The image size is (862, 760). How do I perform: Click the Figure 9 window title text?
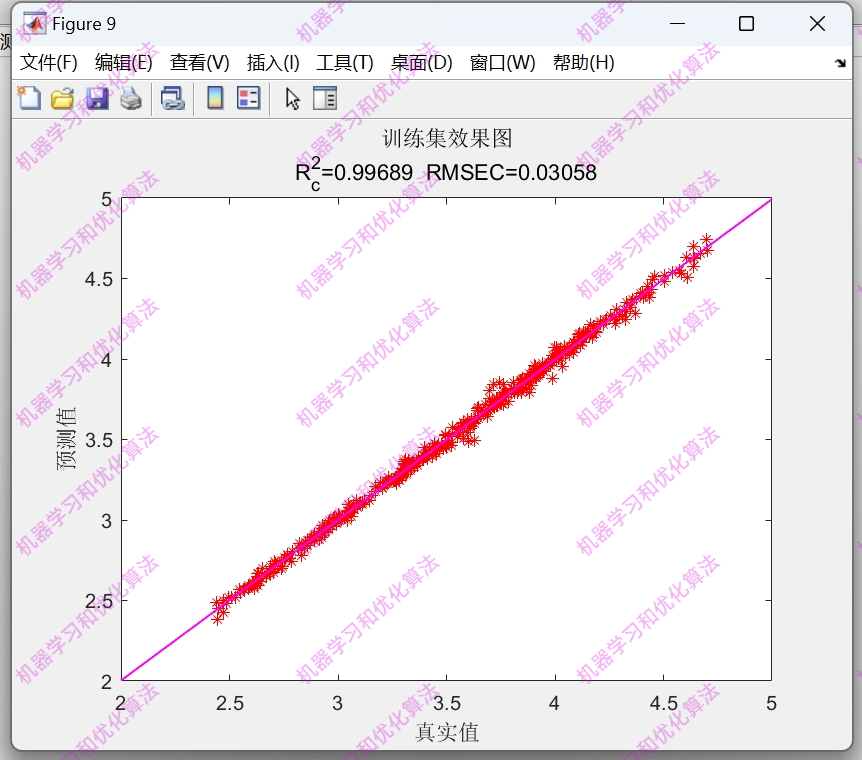click(x=84, y=24)
